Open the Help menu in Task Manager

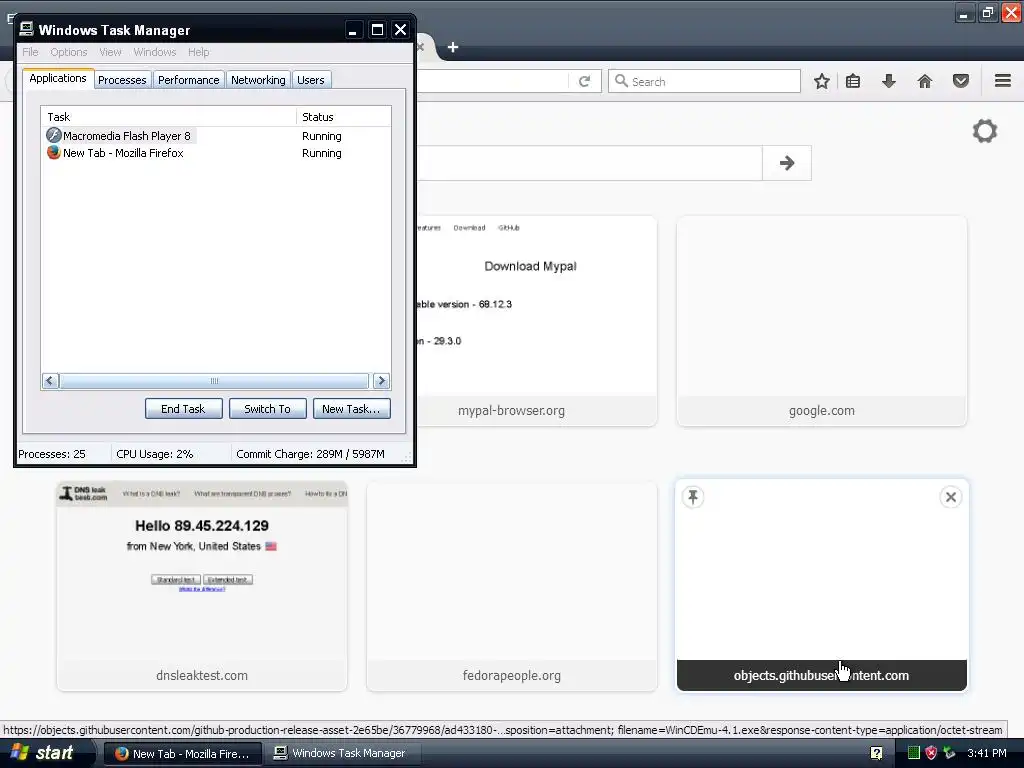point(199,52)
